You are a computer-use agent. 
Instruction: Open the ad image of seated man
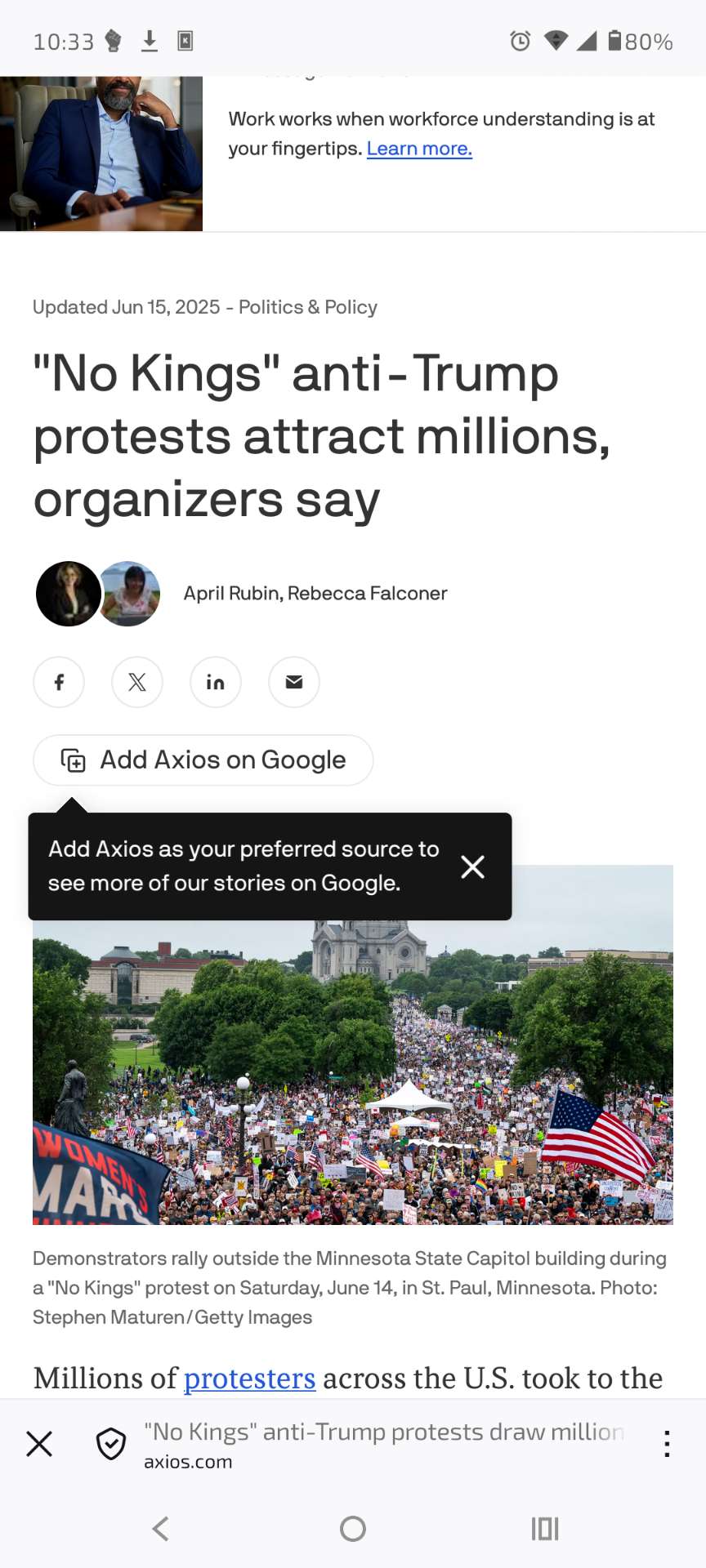101,154
